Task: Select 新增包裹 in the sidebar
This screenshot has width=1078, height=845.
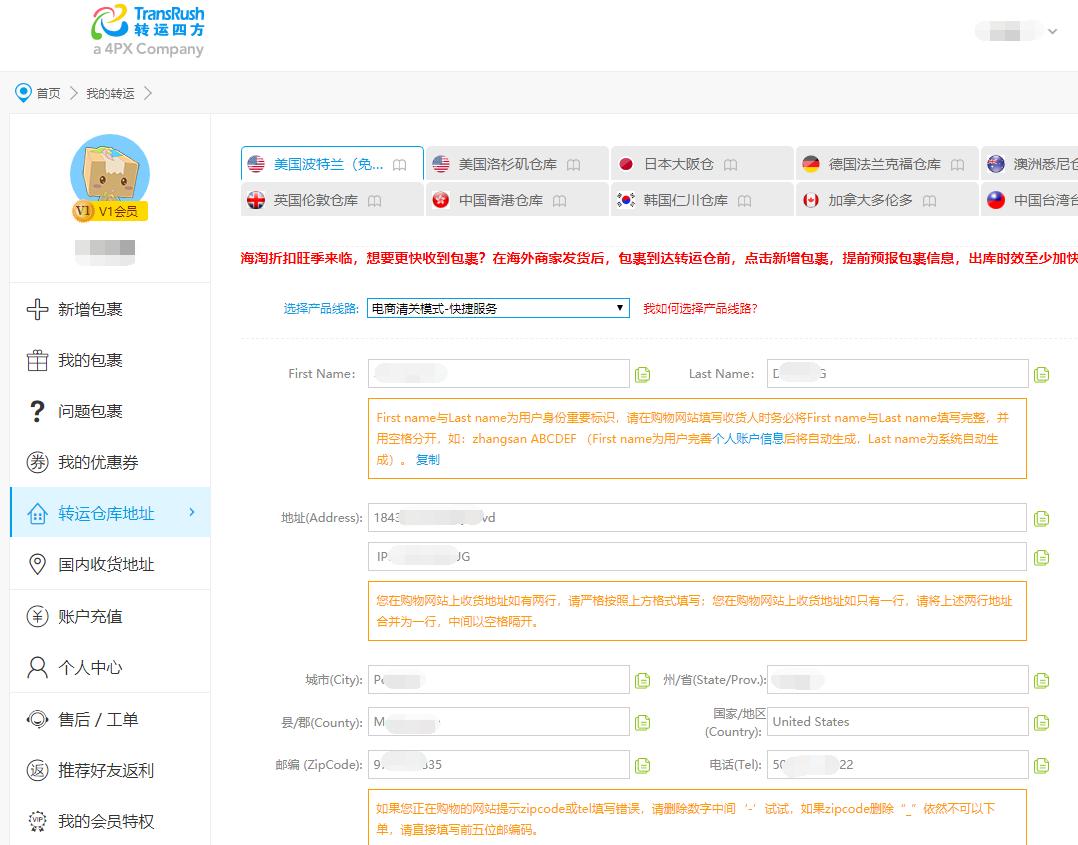Action: (x=89, y=309)
